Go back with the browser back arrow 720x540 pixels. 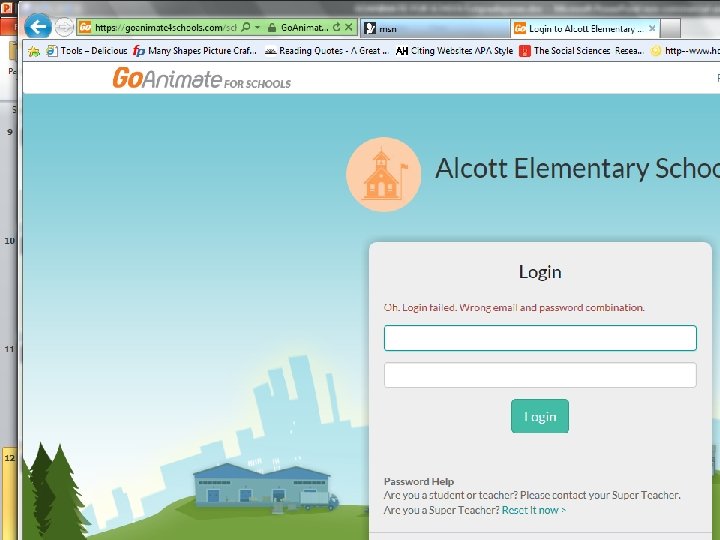[38, 26]
